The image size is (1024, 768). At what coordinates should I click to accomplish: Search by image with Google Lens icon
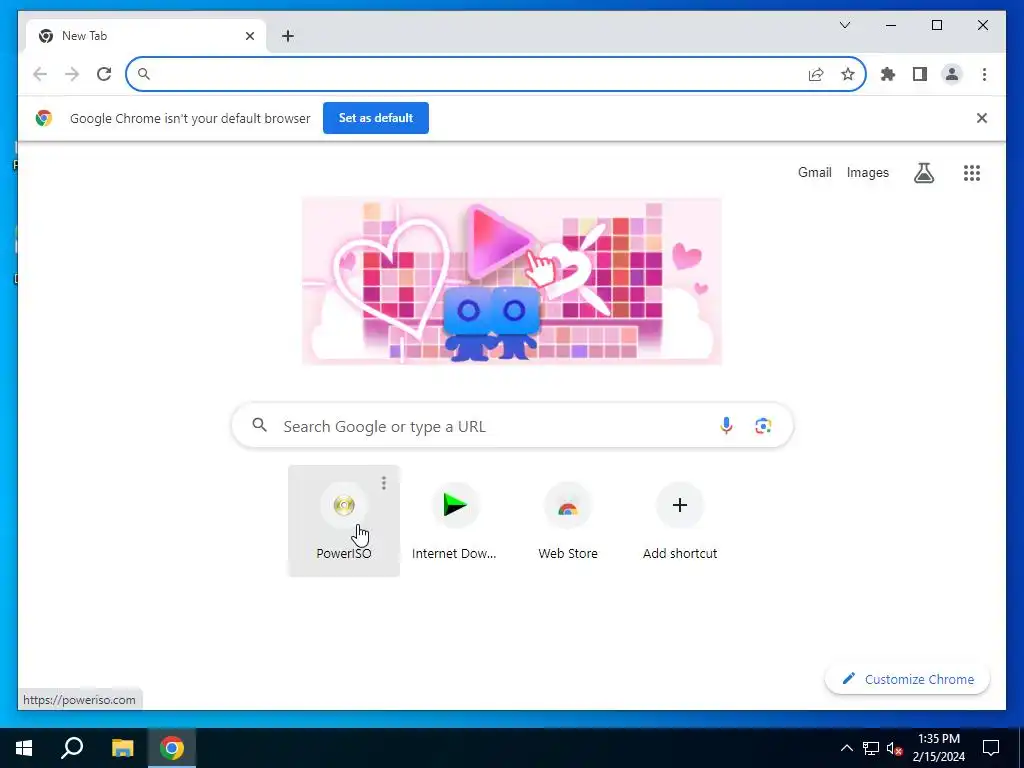pyautogui.click(x=763, y=426)
